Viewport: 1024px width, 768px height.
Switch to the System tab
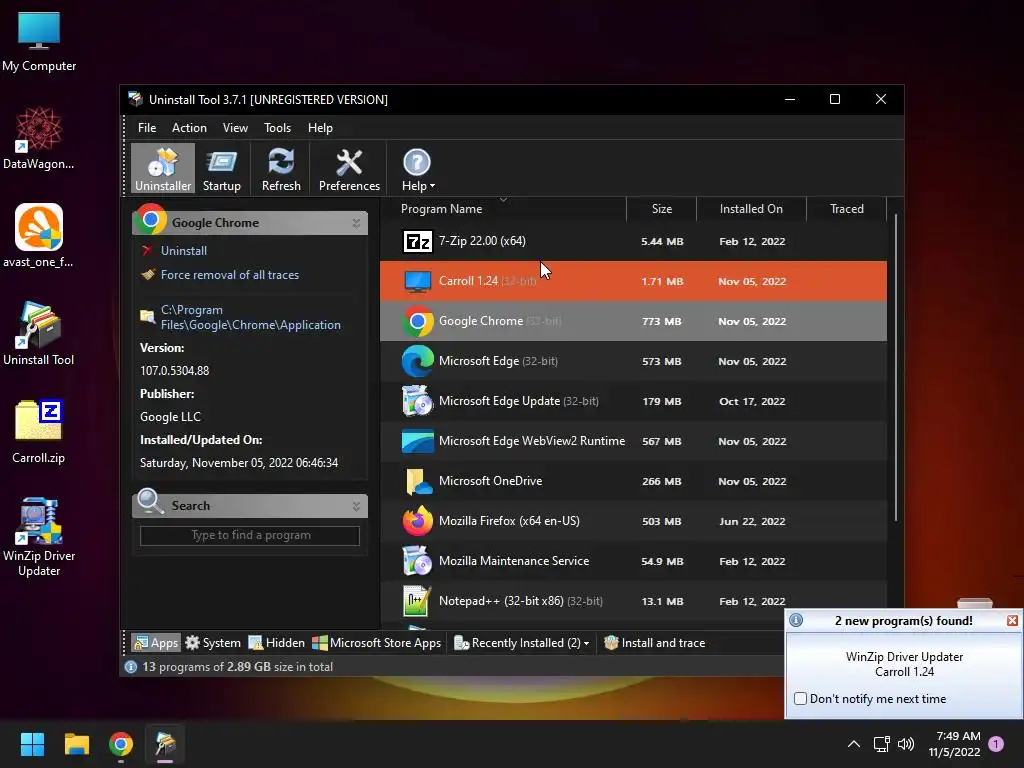pyautogui.click(x=213, y=643)
